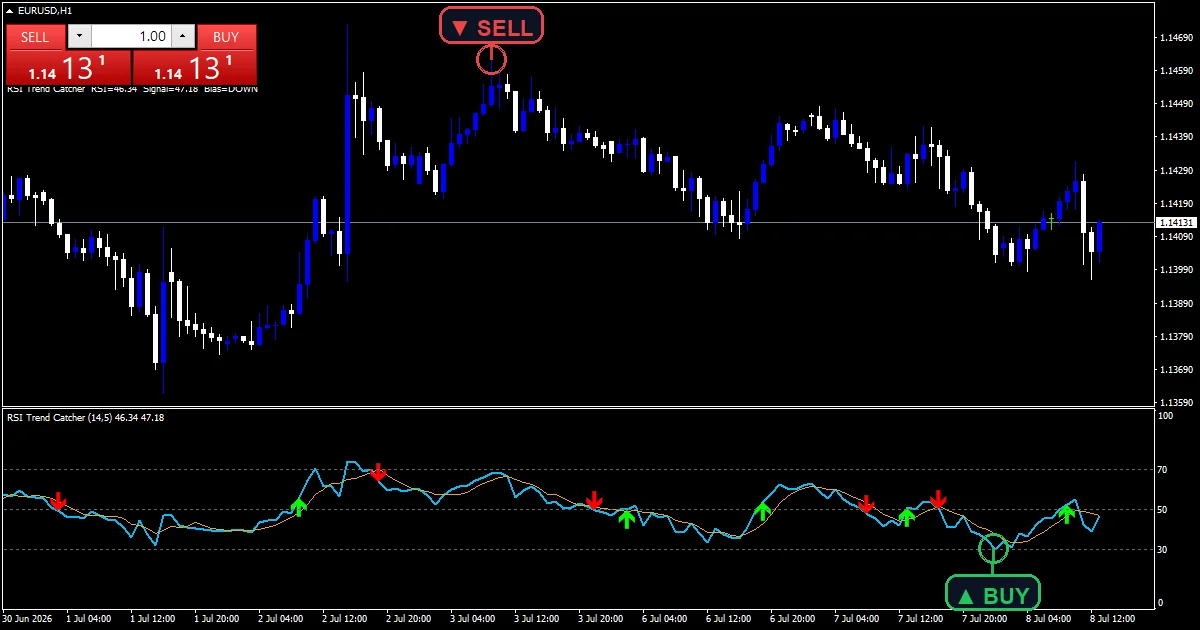Click the 1.13990 price scale label
The height and width of the screenshot is (630, 1200).
pos(1175,270)
